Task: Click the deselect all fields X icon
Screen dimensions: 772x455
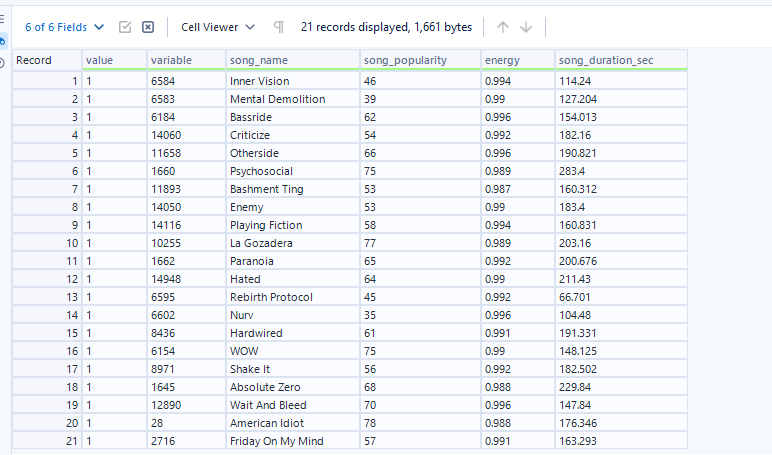Action: [x=148, y=27]
